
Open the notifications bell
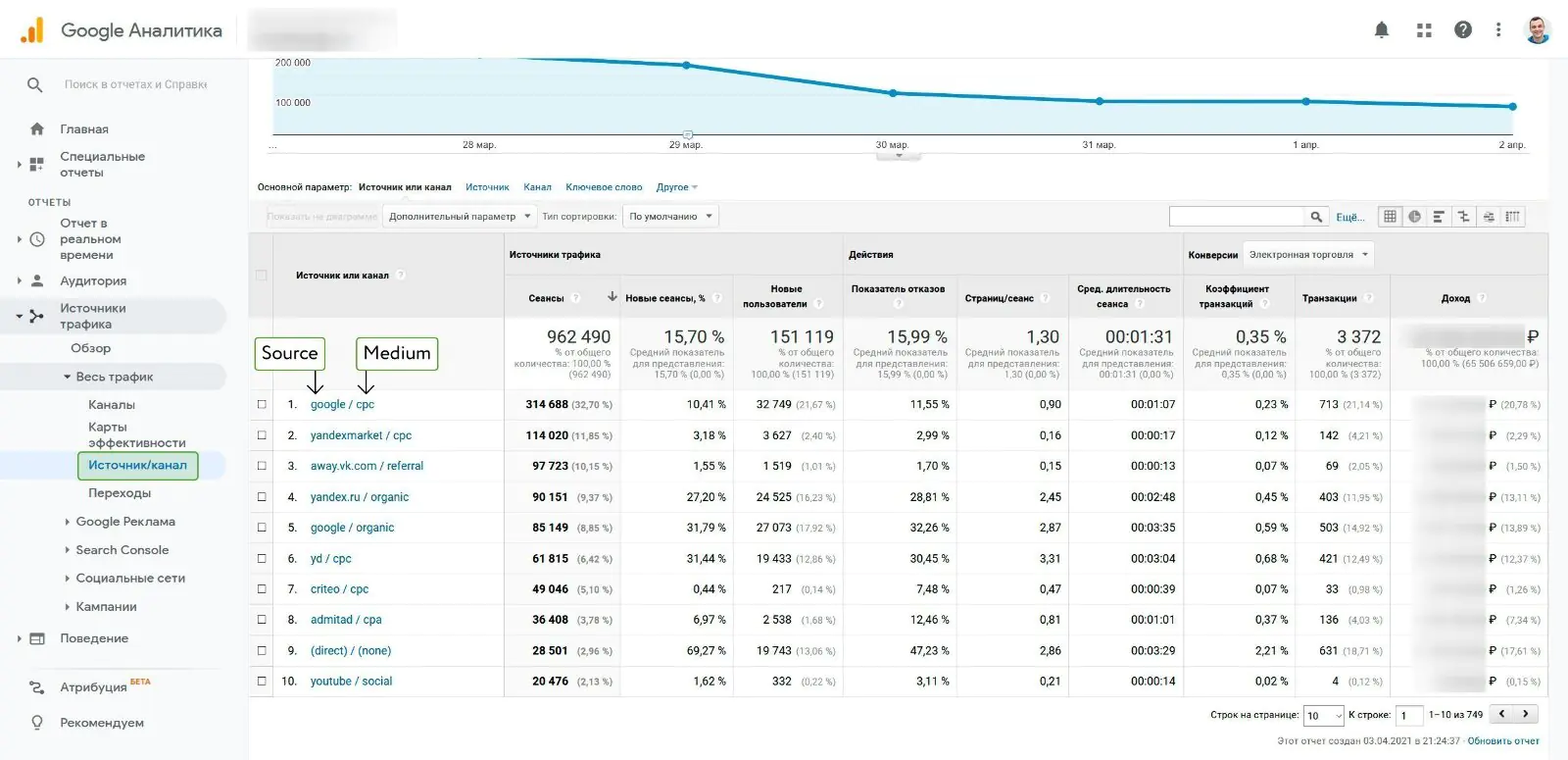pyautogui.click(x=1382, y=30)
